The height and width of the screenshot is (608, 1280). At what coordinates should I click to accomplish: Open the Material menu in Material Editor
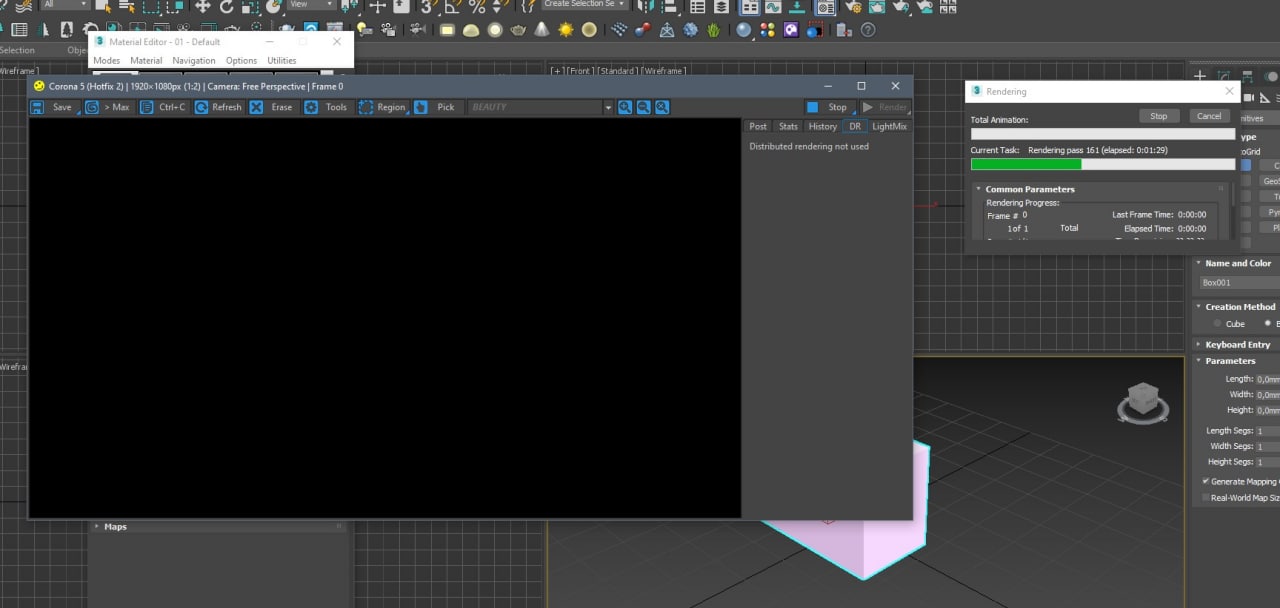[x=146, y=60]
